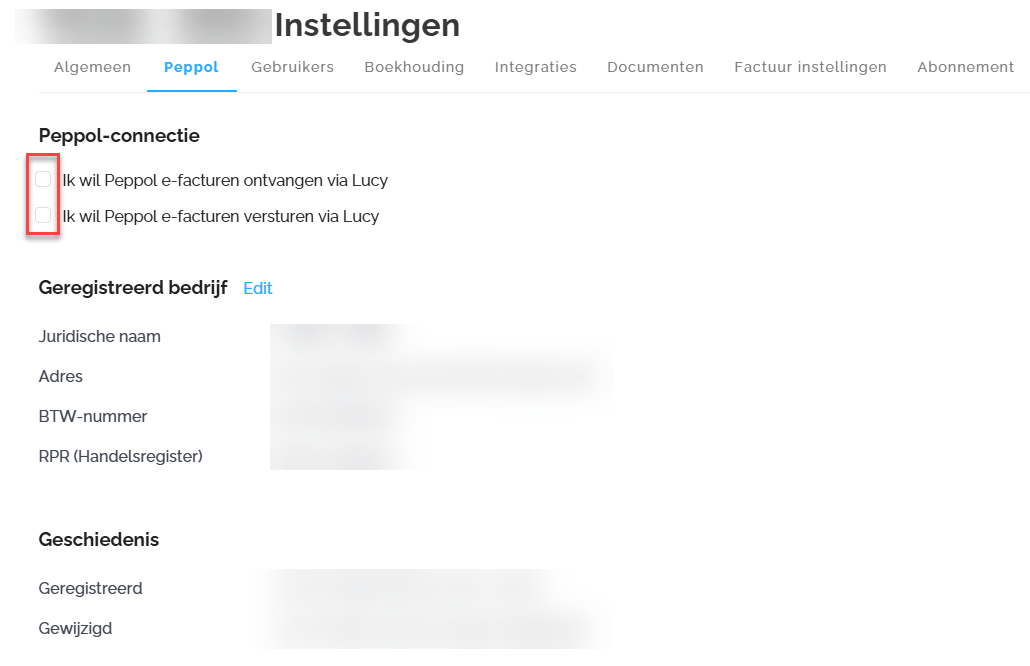Click the Gewijzigd history row
The width and height of the screenshot is (1030, 666).
(x=322, y=629)
